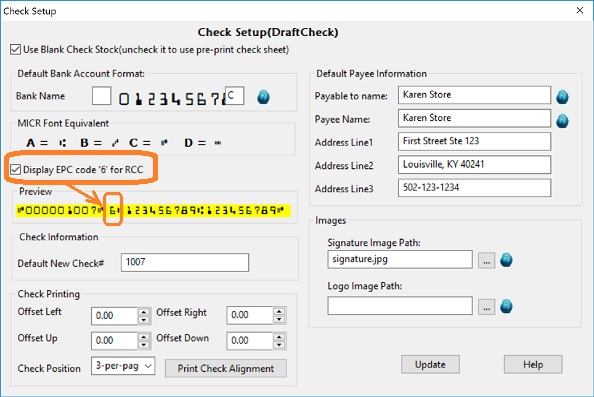The height and width of the screenshot is (397, 594).
Task: Focus the Payable to name field
Action: [474, 95]
